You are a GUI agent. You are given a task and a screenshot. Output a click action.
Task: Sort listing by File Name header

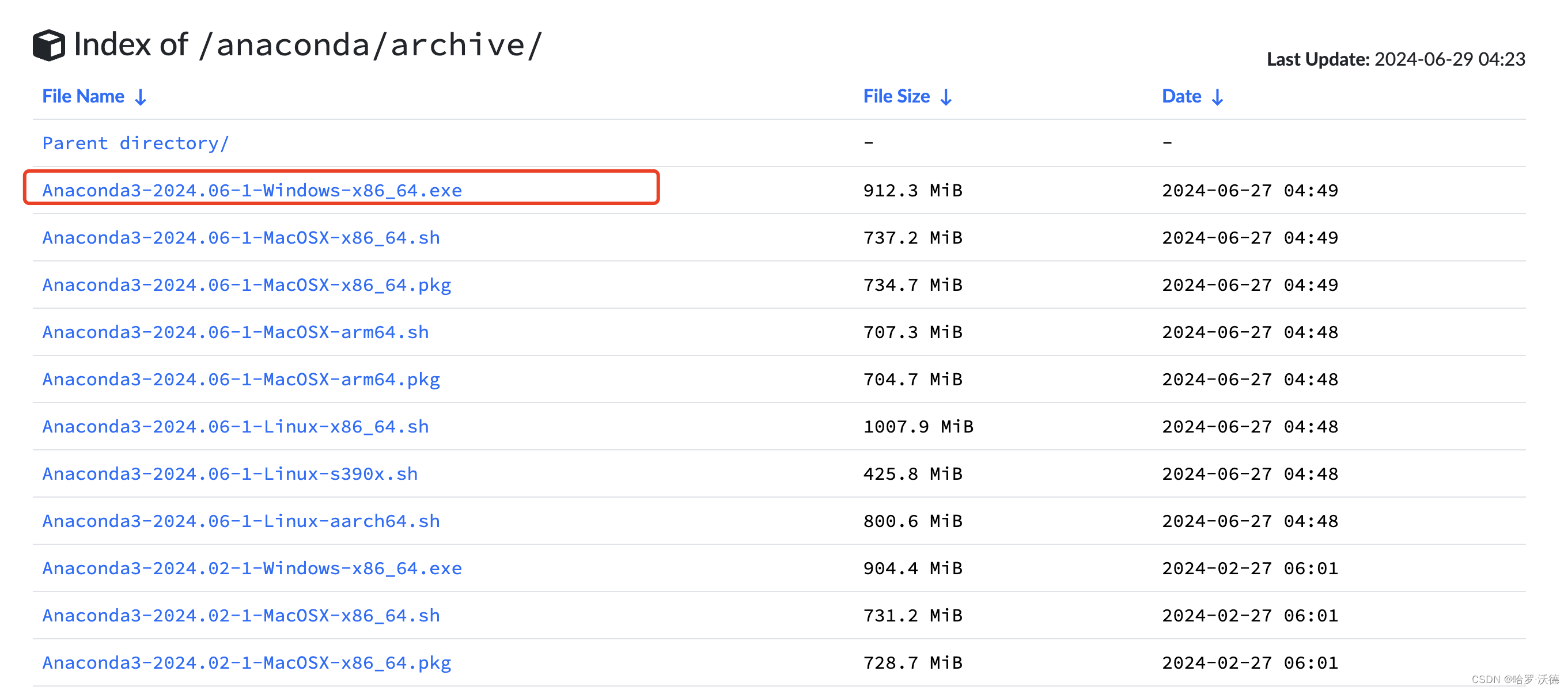click(84, 96)
